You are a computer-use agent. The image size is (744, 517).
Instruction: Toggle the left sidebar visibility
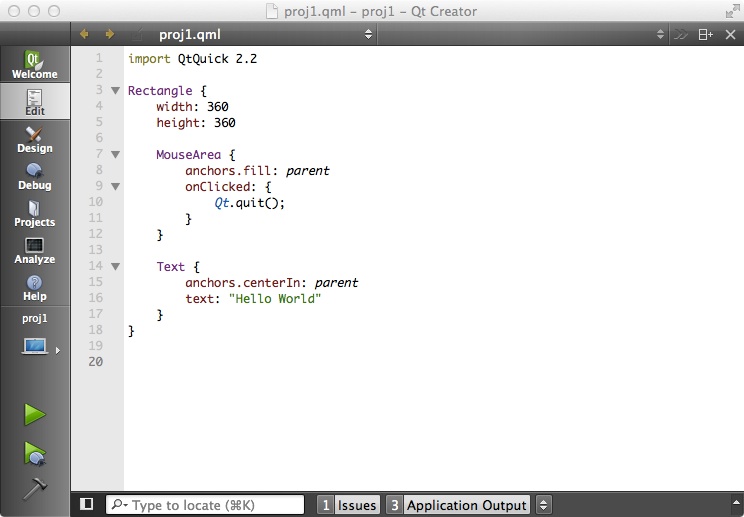[x=86, y=504]
